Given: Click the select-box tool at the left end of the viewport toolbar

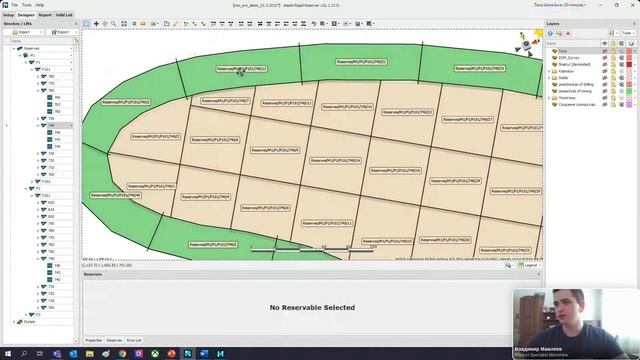Looking at the screenshot, I should [x=87, y=24].
